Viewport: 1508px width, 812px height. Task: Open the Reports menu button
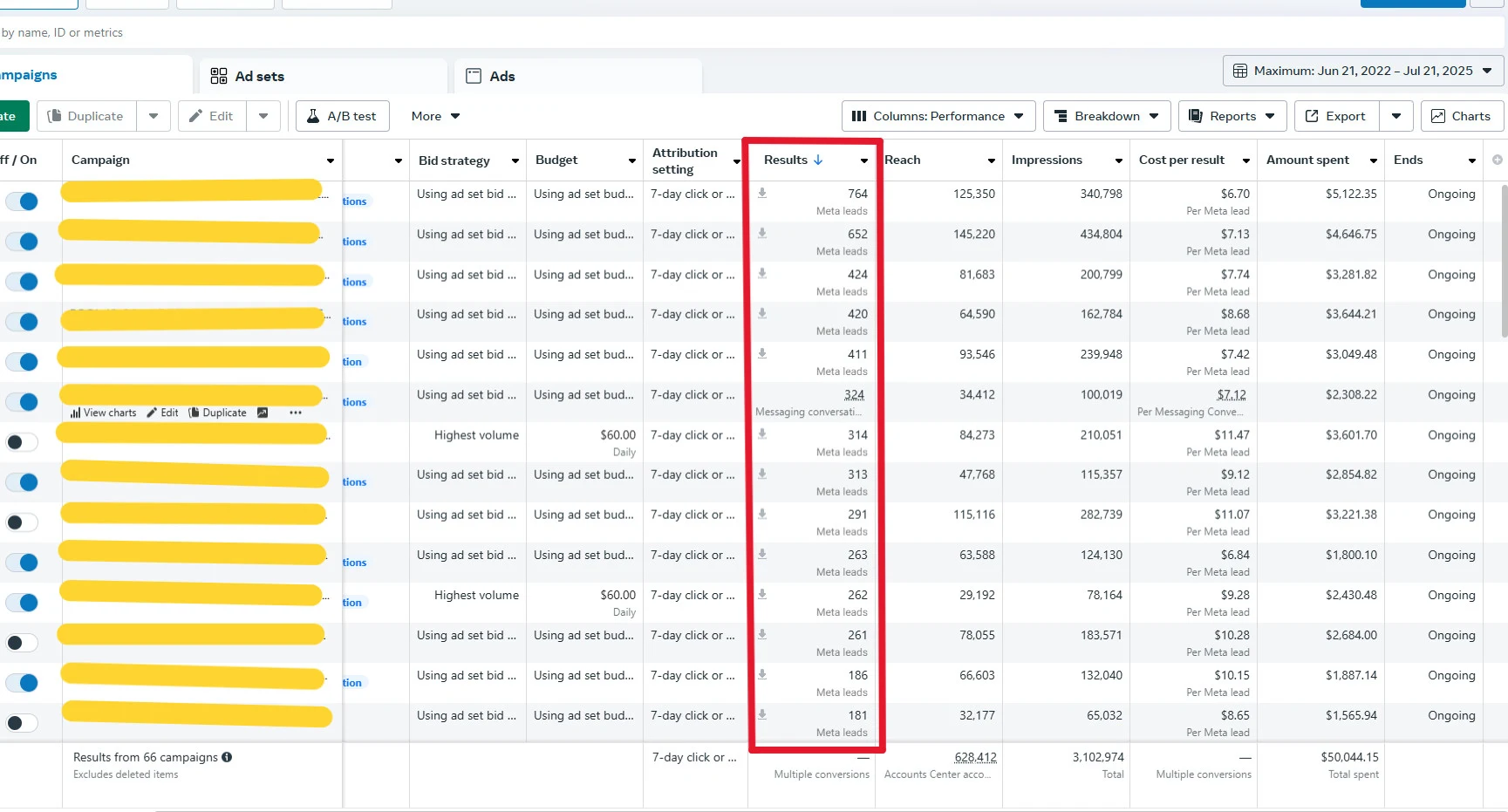pyautogui.click(x=1232, y=116)
